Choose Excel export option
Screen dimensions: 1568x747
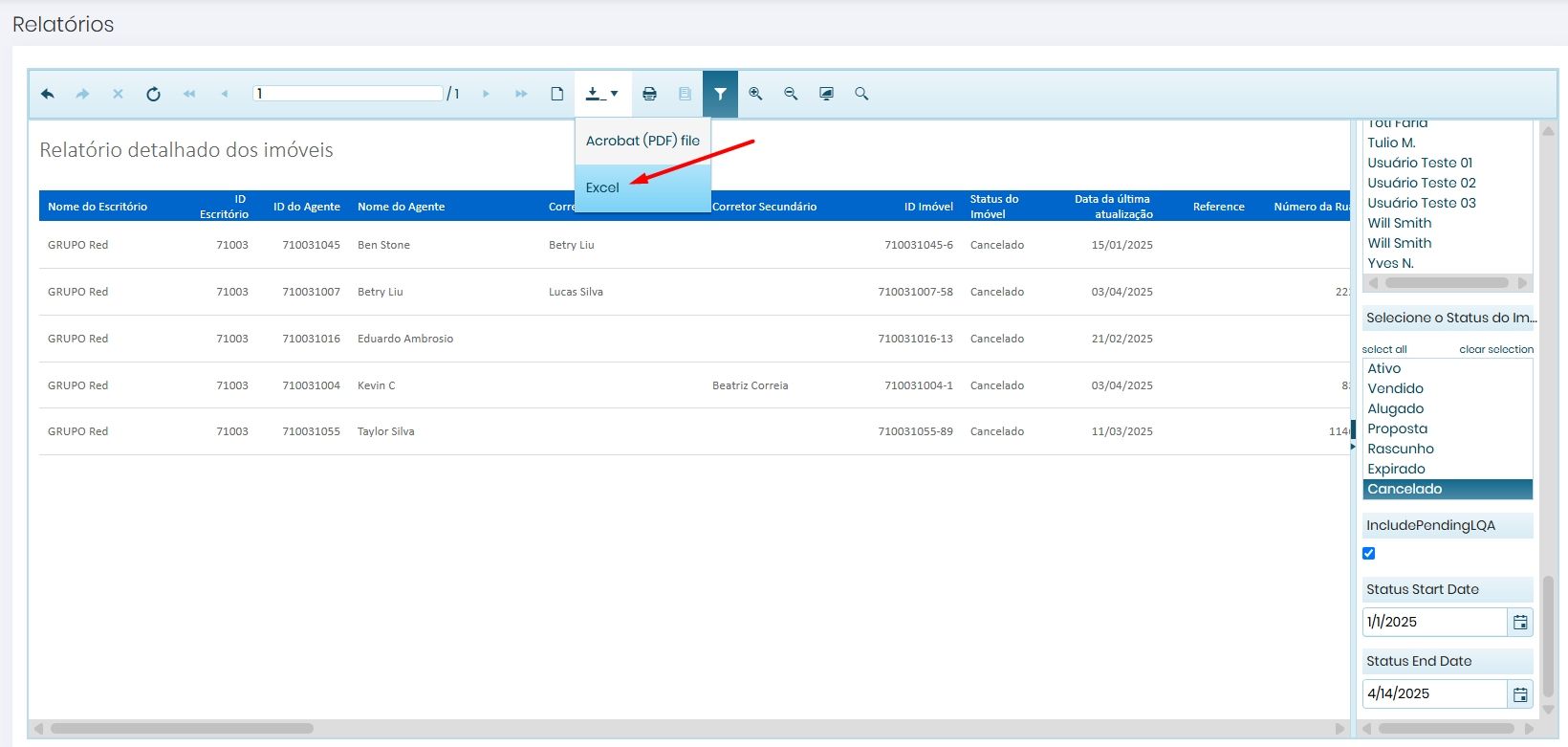point(642,187)
